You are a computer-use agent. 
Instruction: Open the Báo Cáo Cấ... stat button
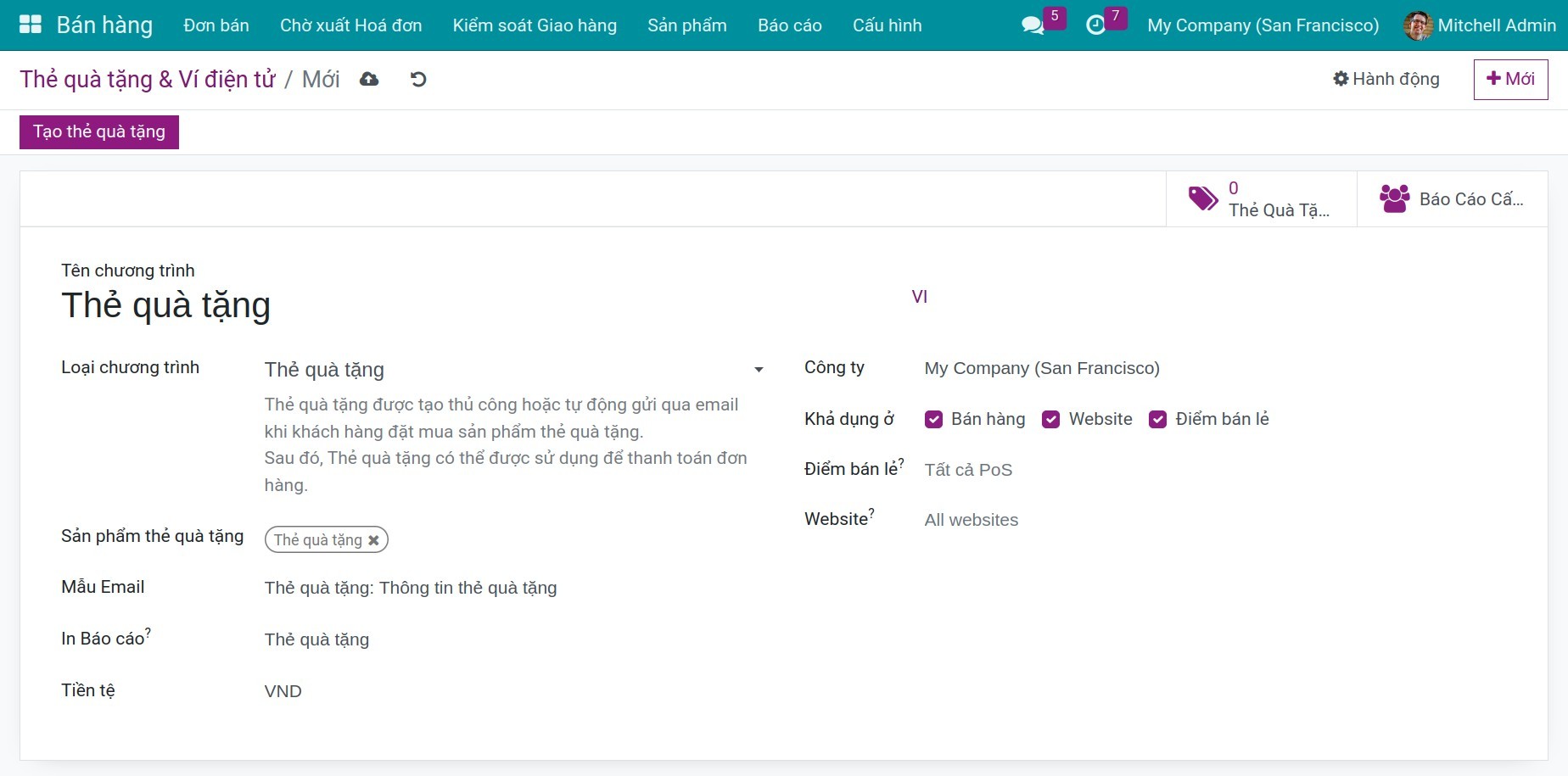pyautogui.click(x=1453, y=199)
